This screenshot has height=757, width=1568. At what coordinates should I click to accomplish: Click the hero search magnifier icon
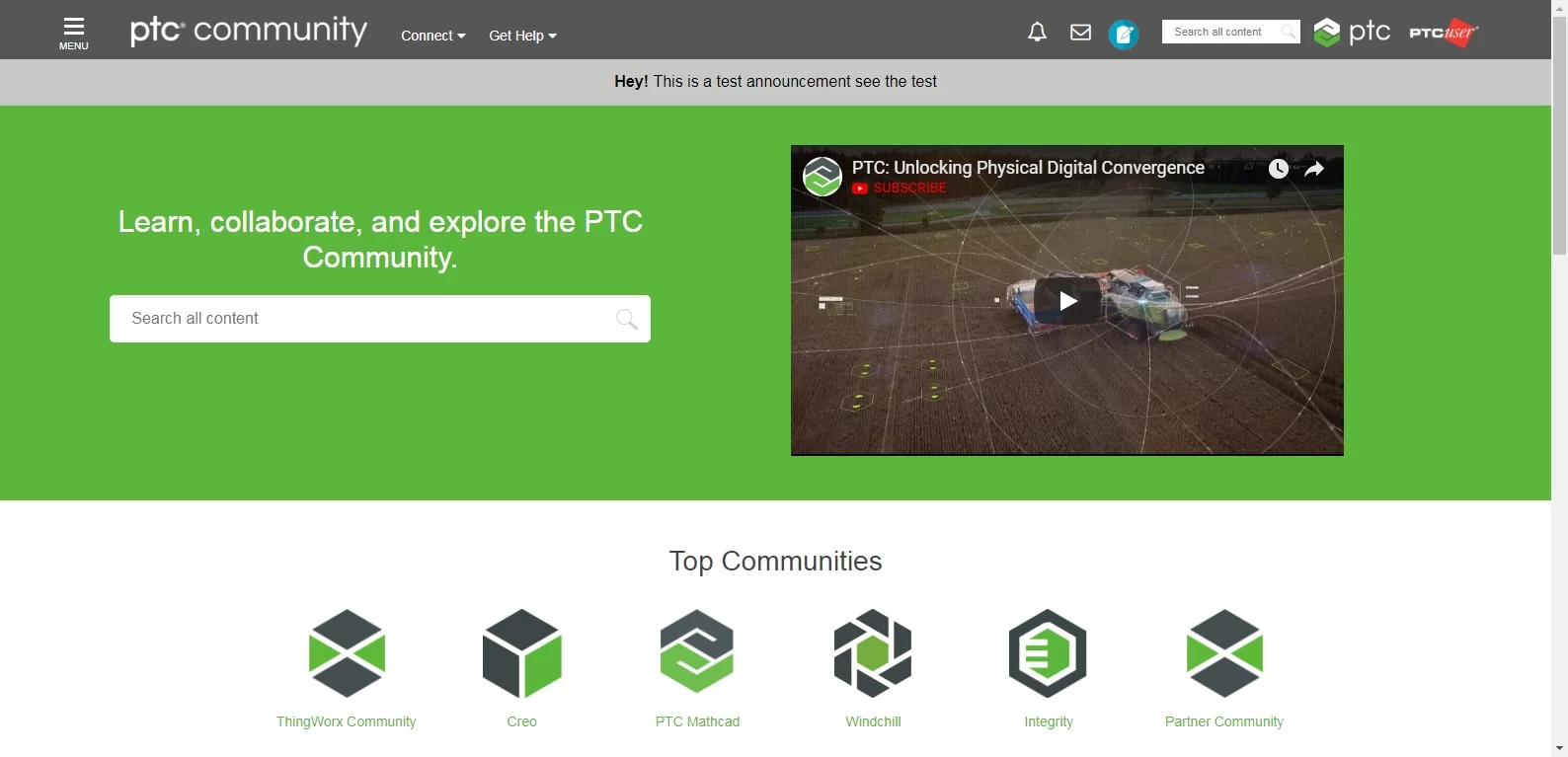point(626,319)
